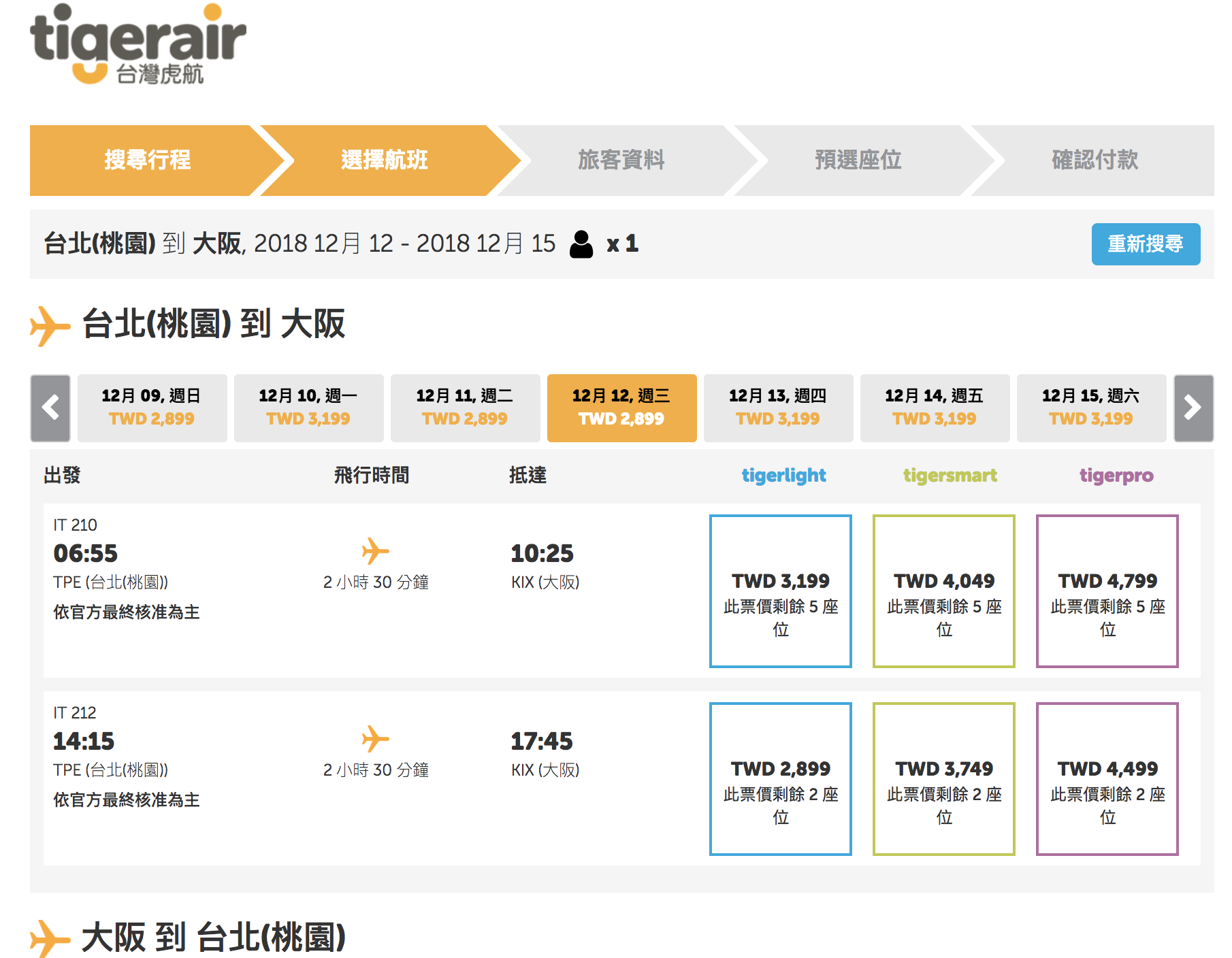This screenshot has width=1232, height=958.
Task: Choose tigersmart fare TWD 3,749 for IT 212
Action: (944, 779)
